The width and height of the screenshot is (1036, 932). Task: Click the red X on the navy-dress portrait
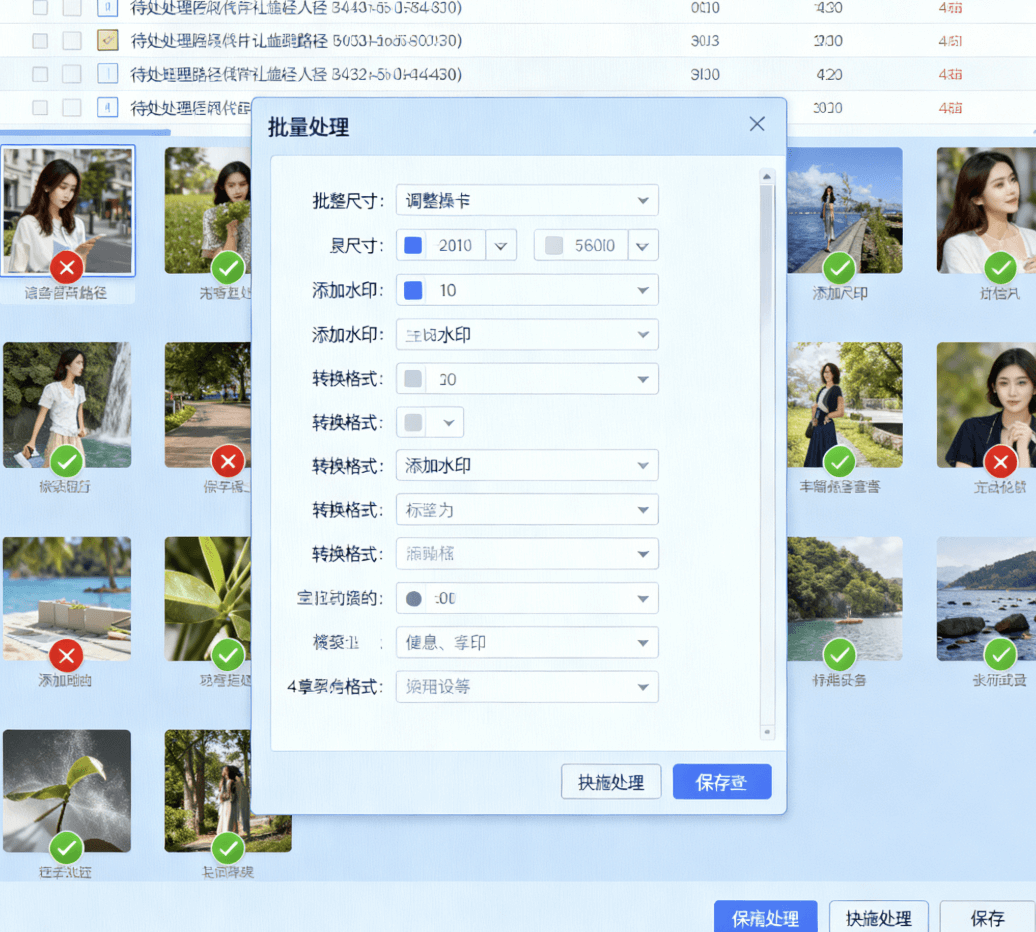[x=1000, y=461]
